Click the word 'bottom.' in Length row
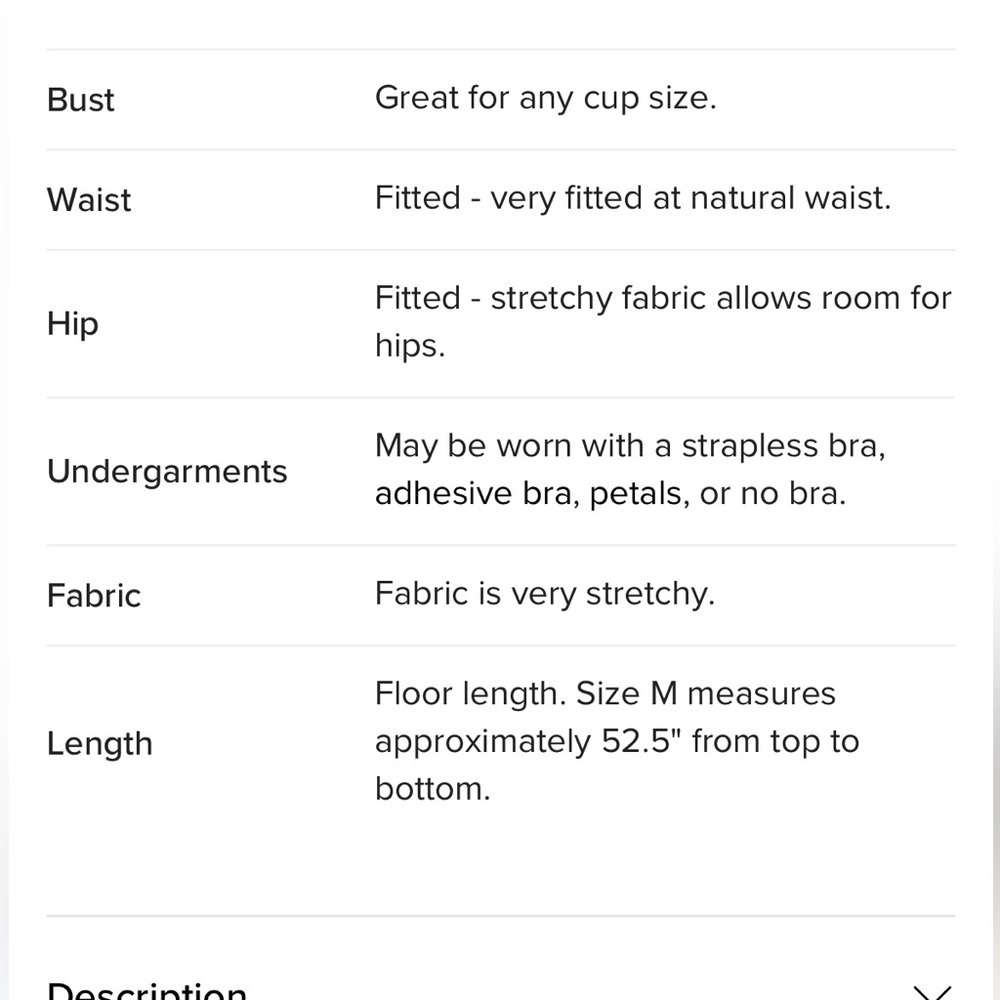The height and width of the screenshot is (1000, 1000). (432, 789)
